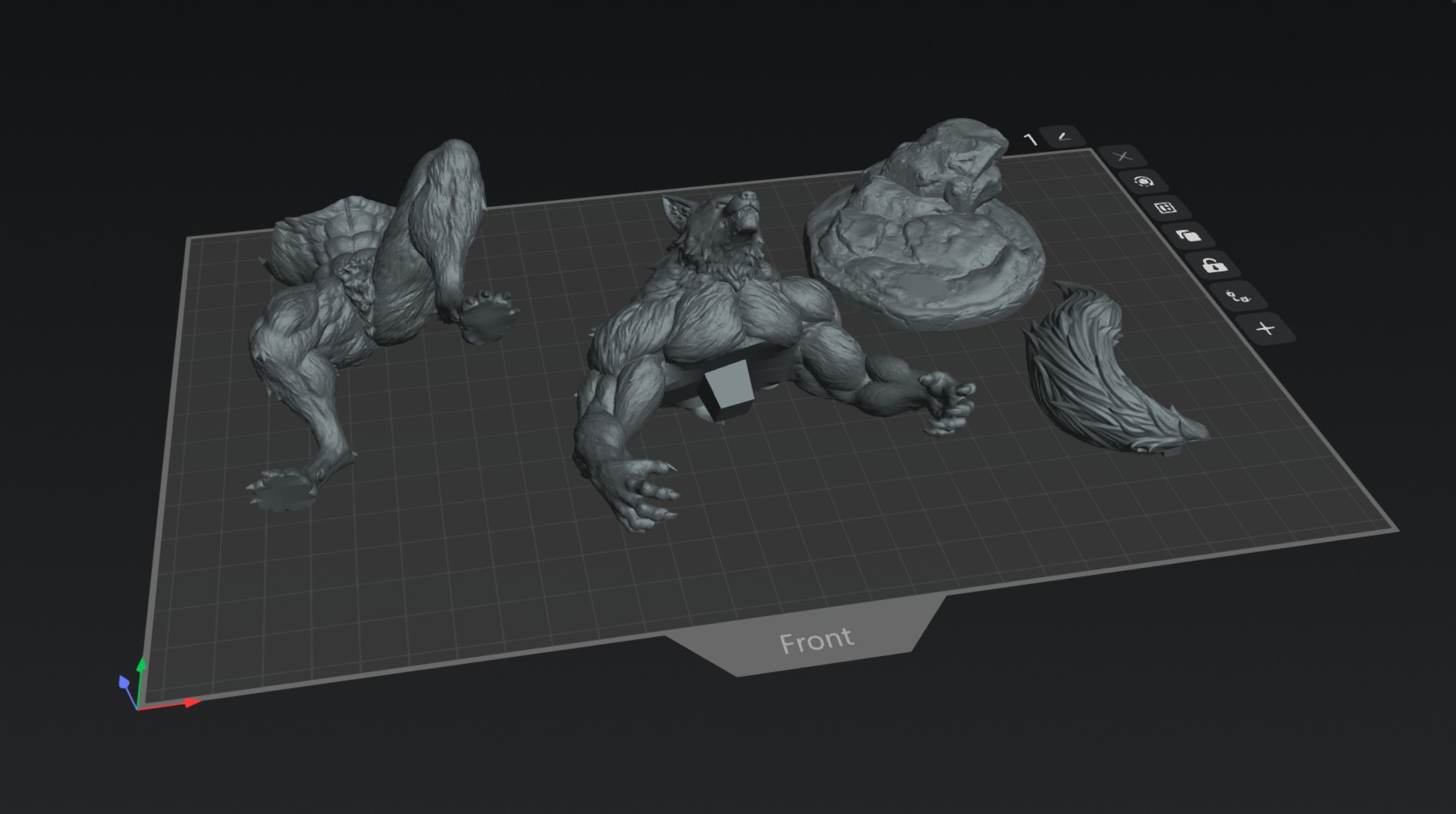Open plate settings icon below padlock

coord(1238,296)
